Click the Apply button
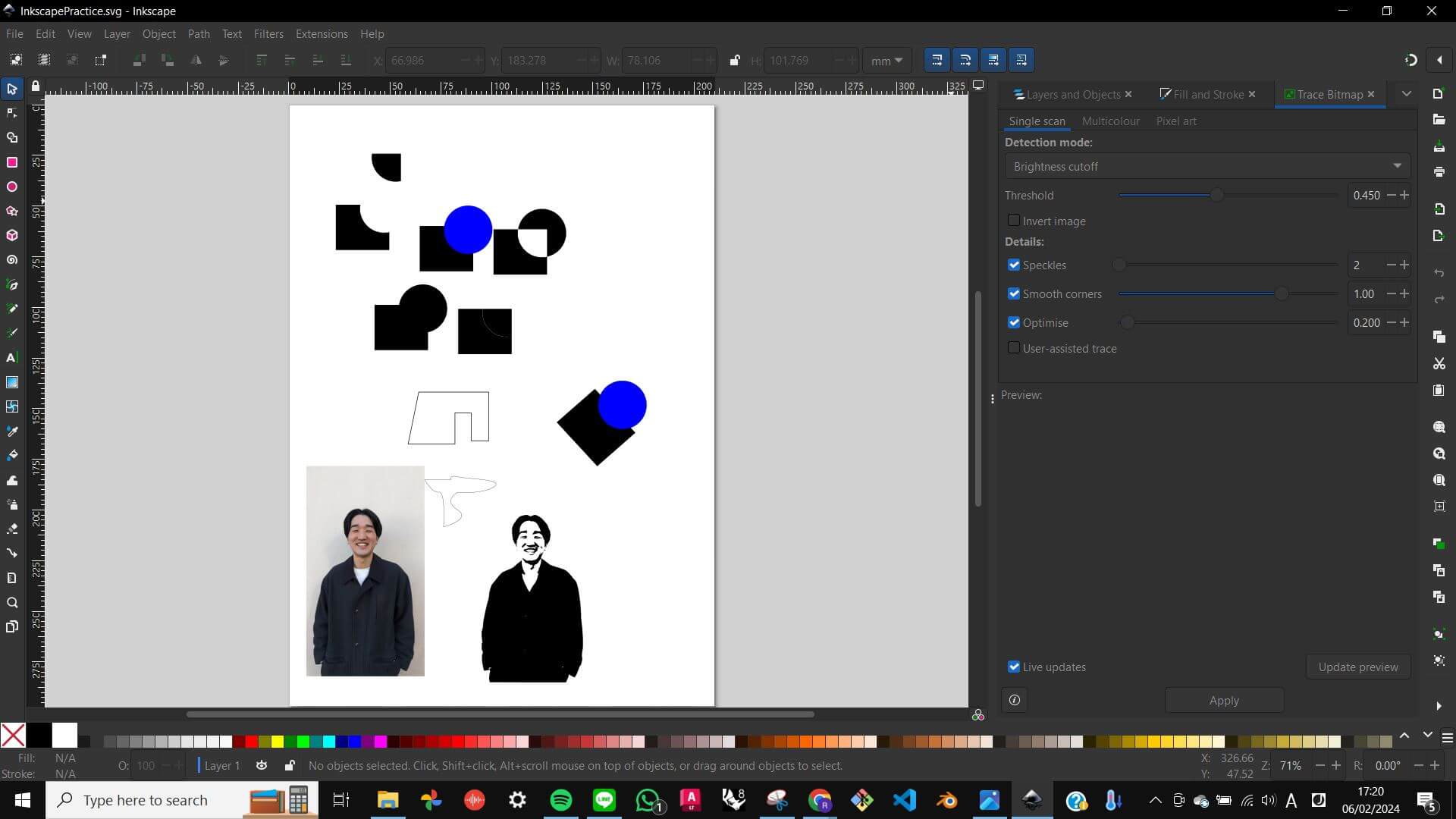The height and width of the screenshot is (819, 1456). click(1224, 700)
